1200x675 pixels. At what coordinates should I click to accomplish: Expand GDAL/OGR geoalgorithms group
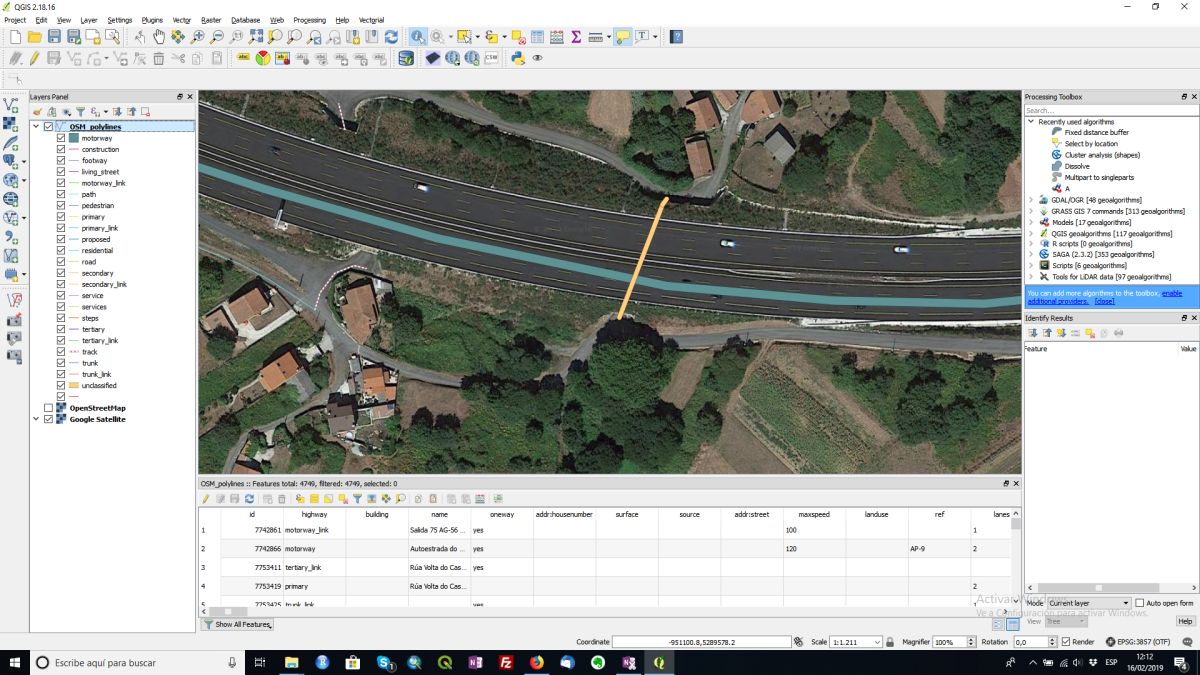pos(1031,200)
